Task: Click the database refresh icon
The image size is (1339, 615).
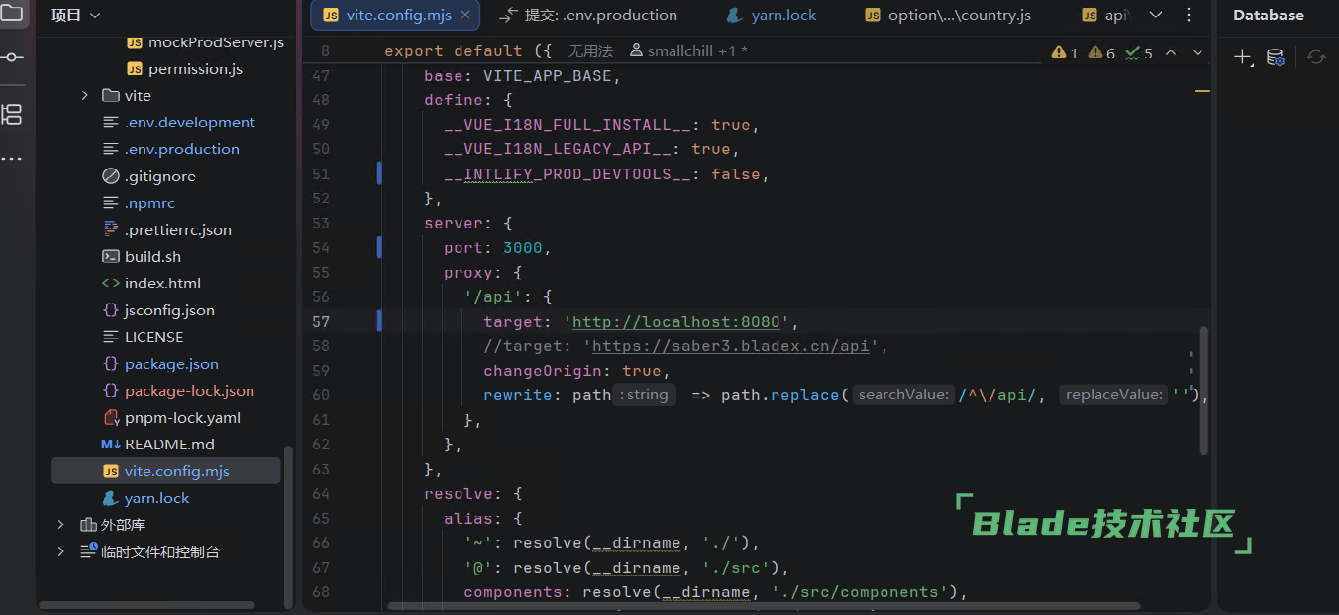Action: pos(1316,58)
